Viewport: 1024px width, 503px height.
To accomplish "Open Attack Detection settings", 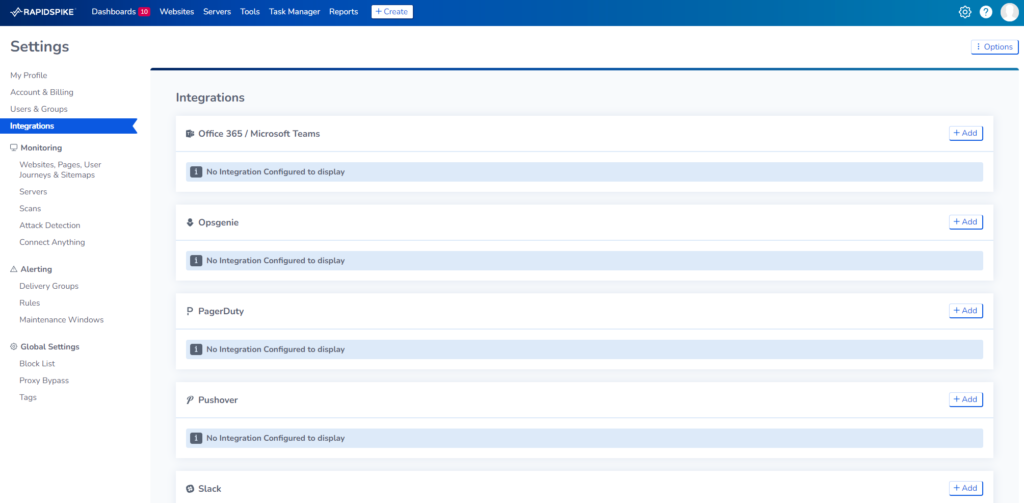I will point(50,225).
